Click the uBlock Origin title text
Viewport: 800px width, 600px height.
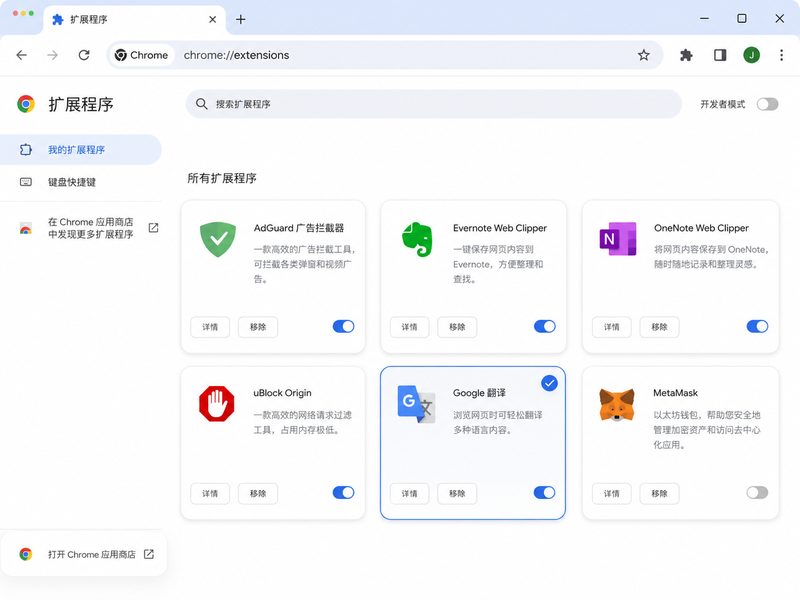[282, 393]
